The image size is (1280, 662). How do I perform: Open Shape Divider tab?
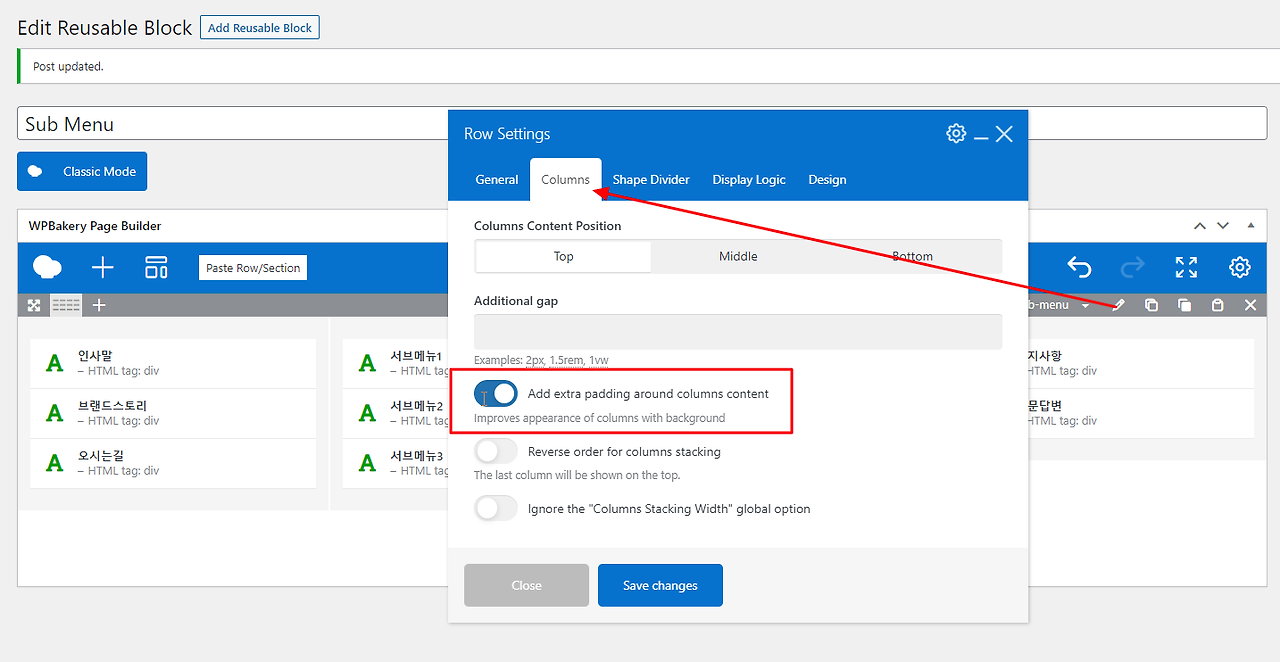click(x=651, y=180)
